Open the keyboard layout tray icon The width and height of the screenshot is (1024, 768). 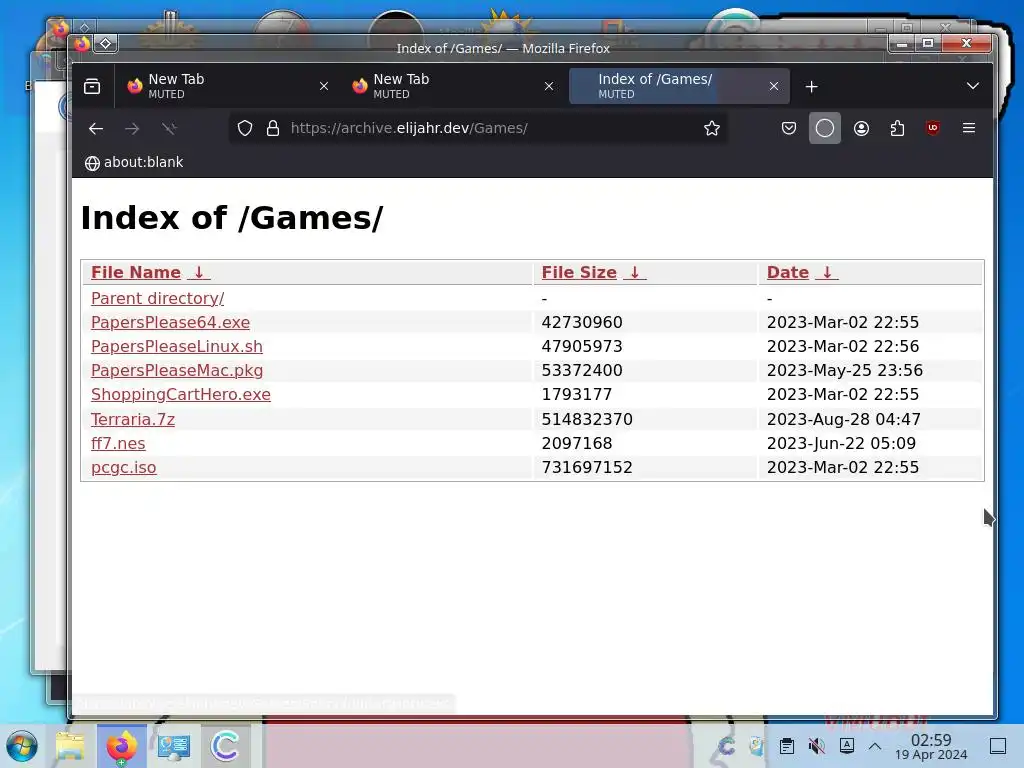click(847, 745)
